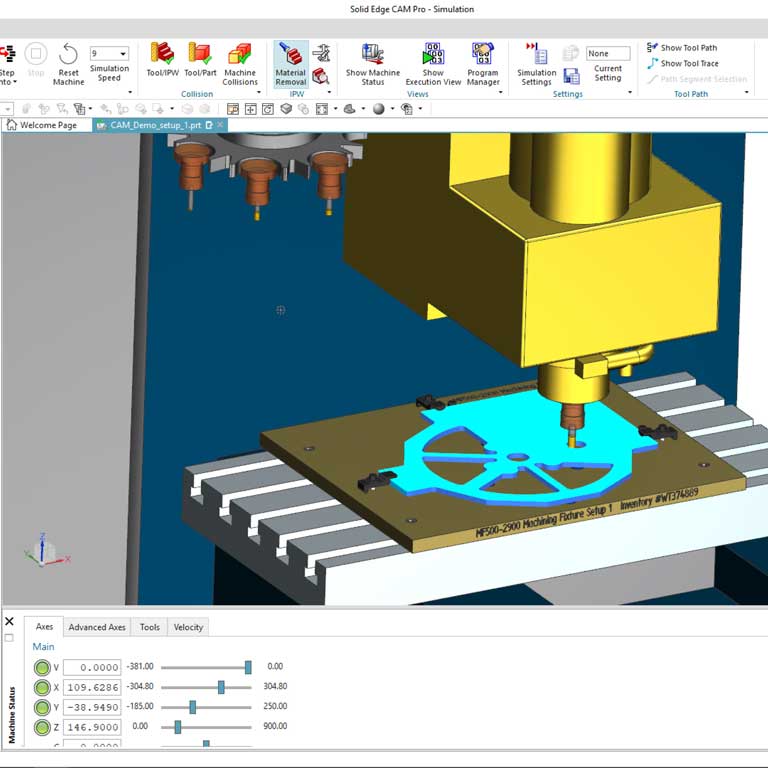
Task: Close the CAM_Demo_setup_1.prt tab
Action: click(220, 125)
